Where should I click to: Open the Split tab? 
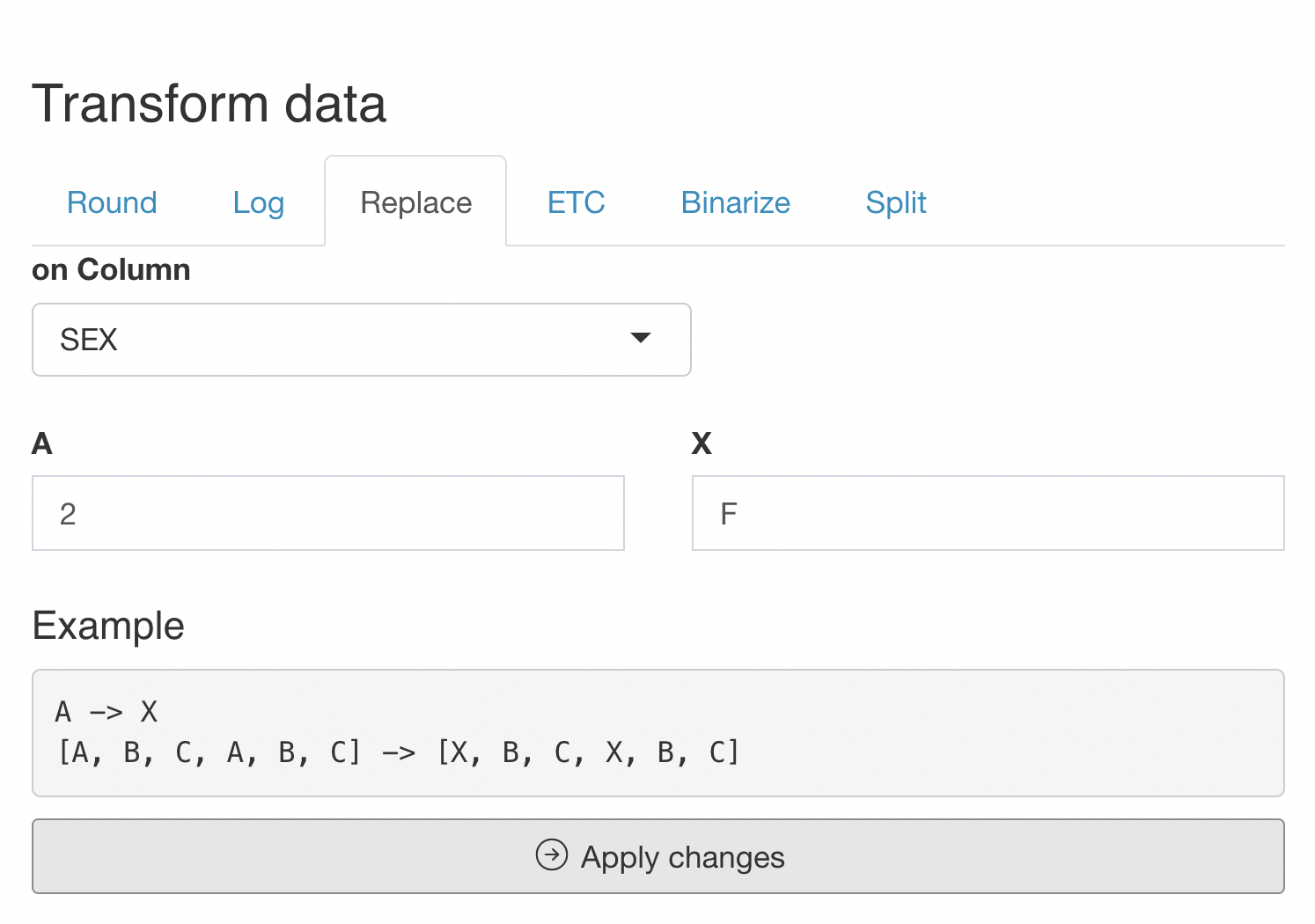[x=896, y=202]
